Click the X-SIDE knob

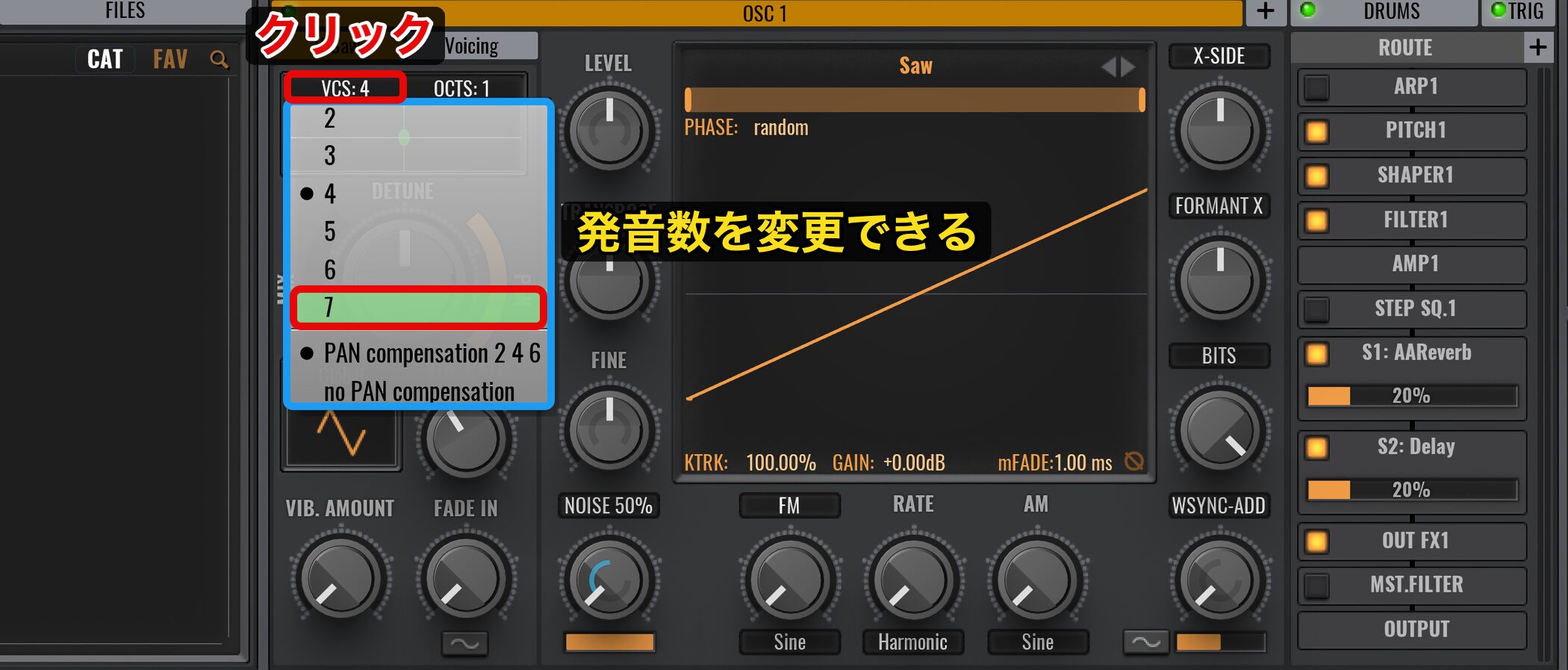(1219, 130)
